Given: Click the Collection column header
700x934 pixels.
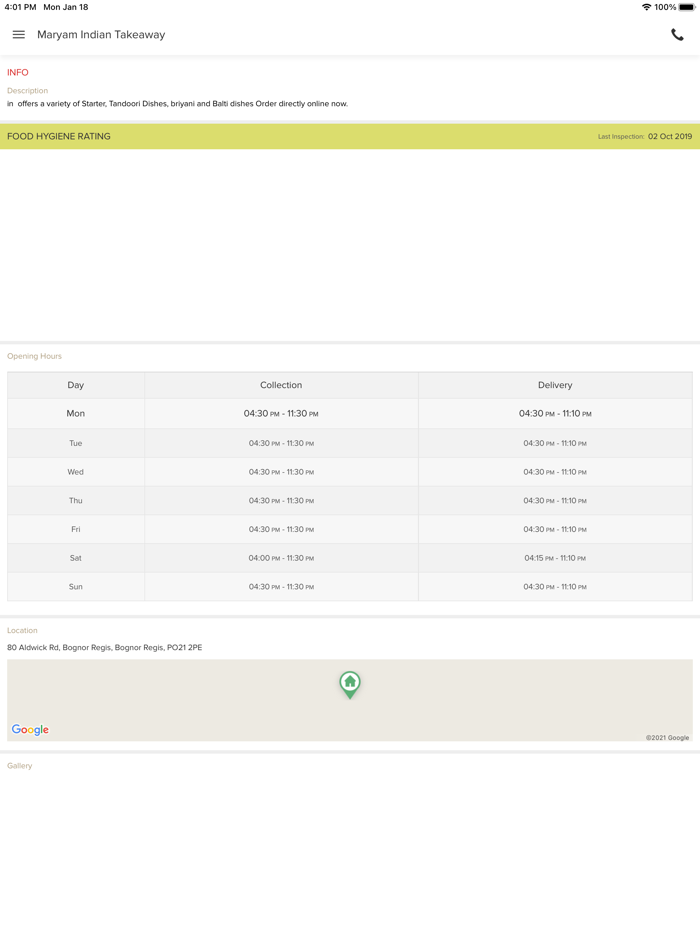Looking at the screenshot, I should pyautogui.click(x=281, y=385).
